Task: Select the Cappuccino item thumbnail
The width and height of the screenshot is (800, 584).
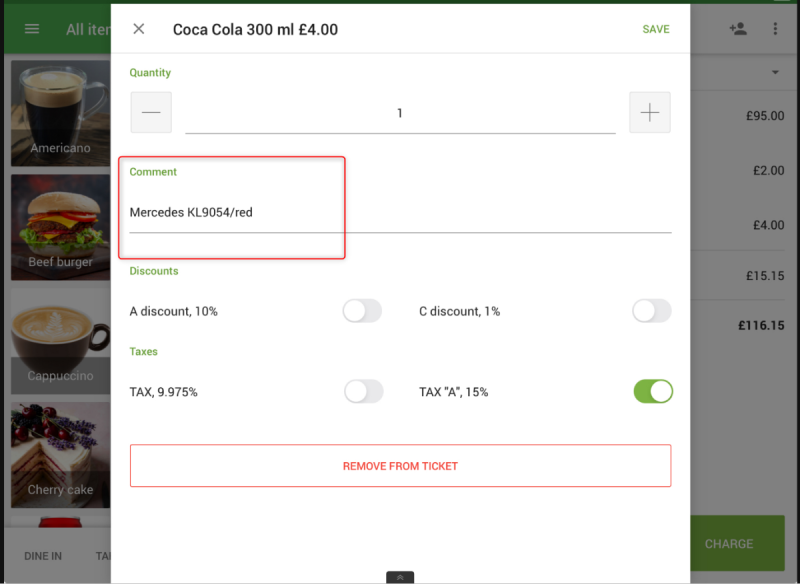Action: 60,341
